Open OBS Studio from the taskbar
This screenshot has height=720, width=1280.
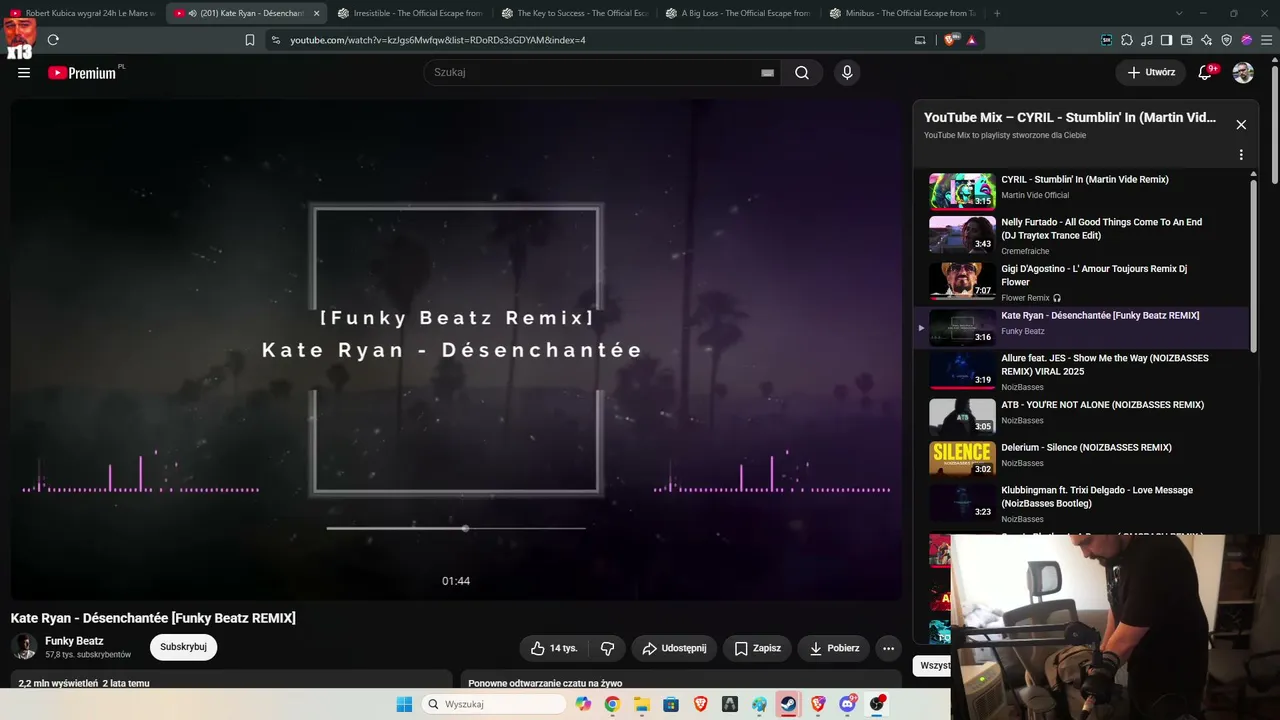point(877,704)
